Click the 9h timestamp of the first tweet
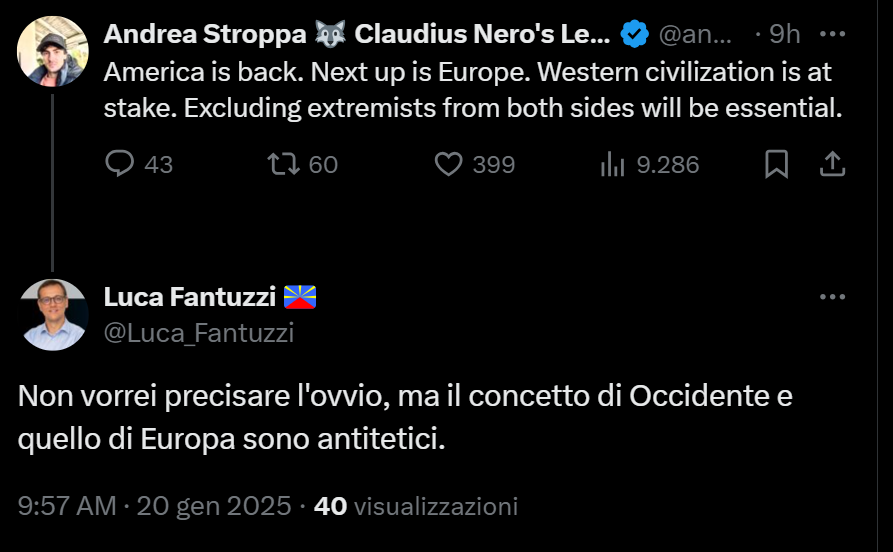This screenshot has width=893, height=552. [x=784, y=34]
